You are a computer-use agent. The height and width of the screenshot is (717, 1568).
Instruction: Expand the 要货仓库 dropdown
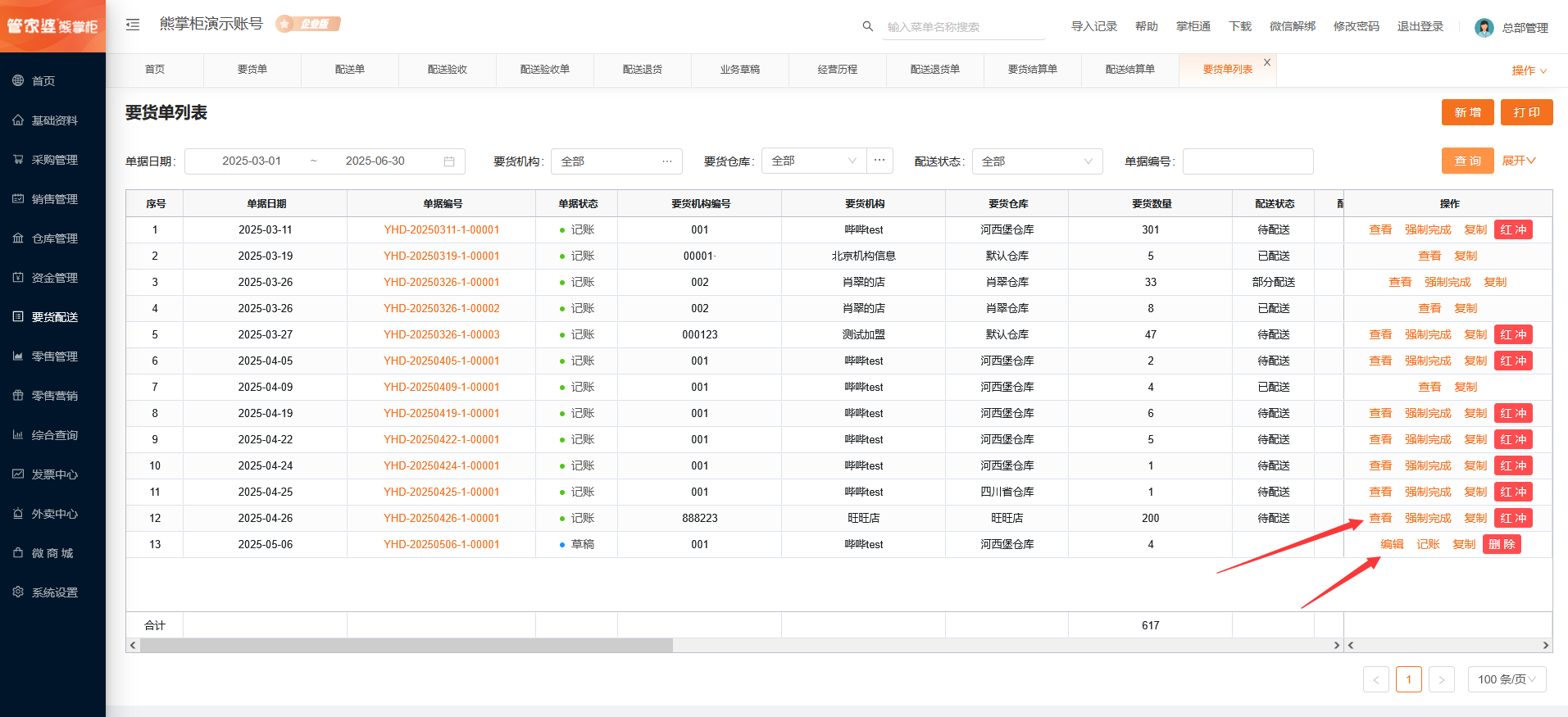coord(814,161)
